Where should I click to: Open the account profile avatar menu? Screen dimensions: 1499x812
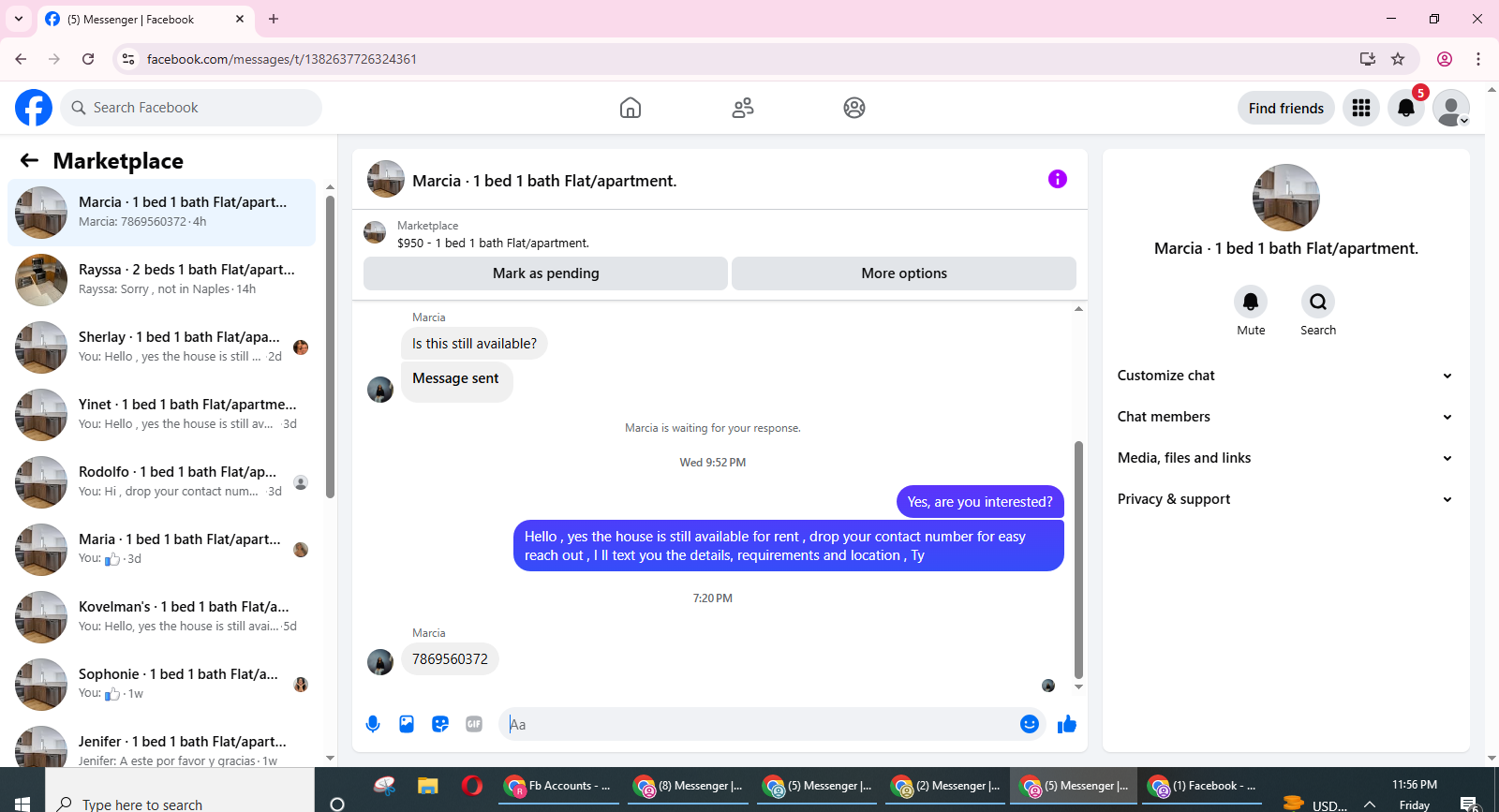[x=1451, y=108]
